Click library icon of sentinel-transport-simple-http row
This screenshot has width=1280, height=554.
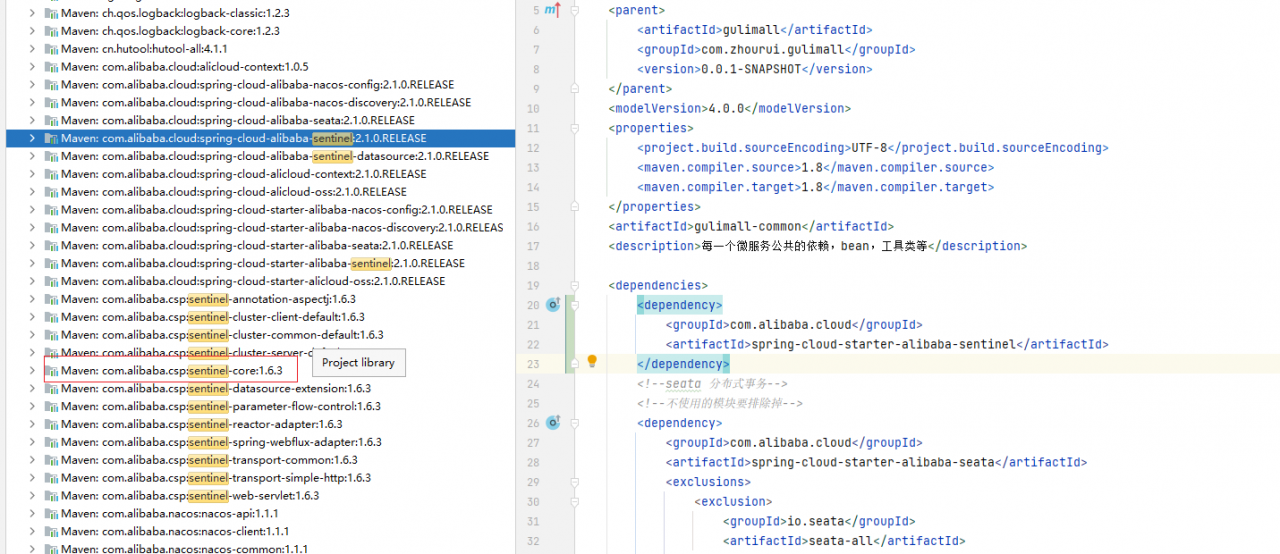[51, 478]
